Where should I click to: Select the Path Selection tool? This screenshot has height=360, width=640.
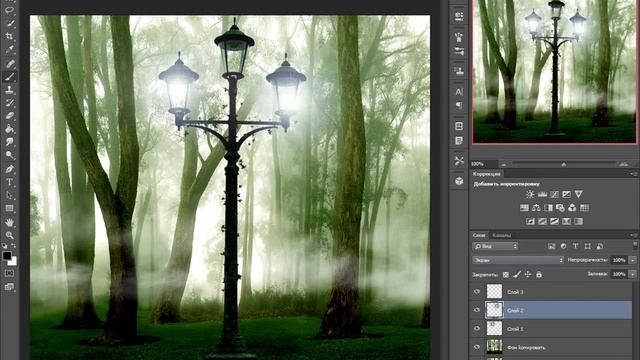click(x=9, y=195)
